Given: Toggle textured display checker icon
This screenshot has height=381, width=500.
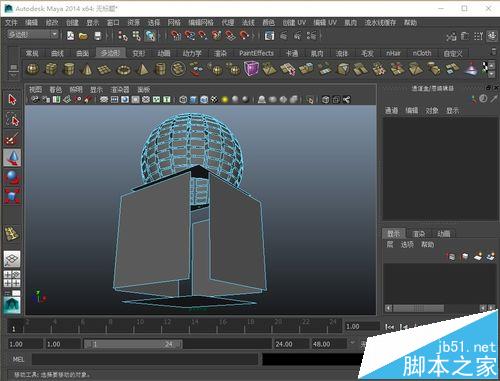Looking at the screenshot, I should (x=215, y=99).
